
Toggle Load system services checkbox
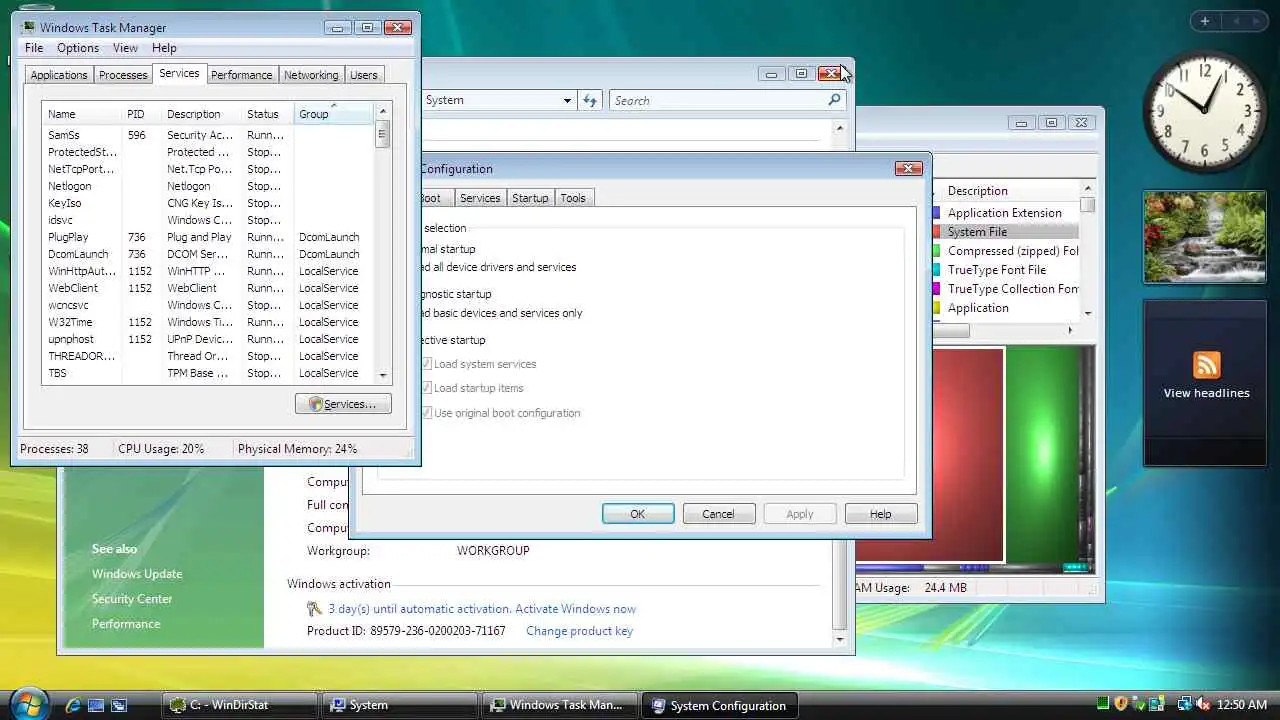427,364
